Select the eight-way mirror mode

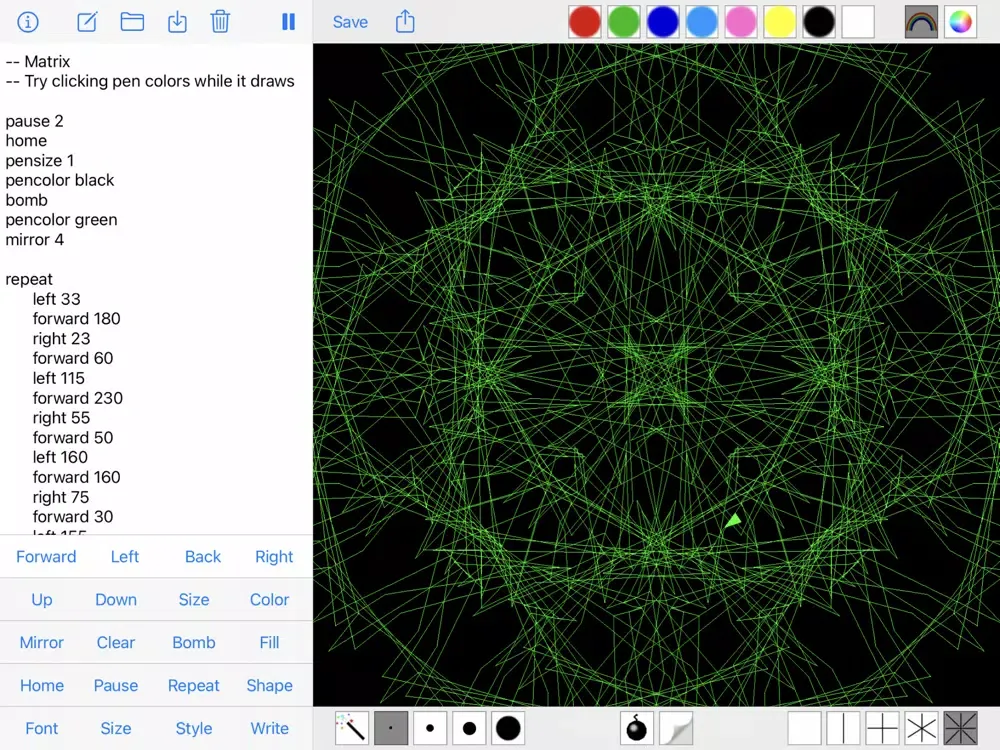click(x=960, y=727)
